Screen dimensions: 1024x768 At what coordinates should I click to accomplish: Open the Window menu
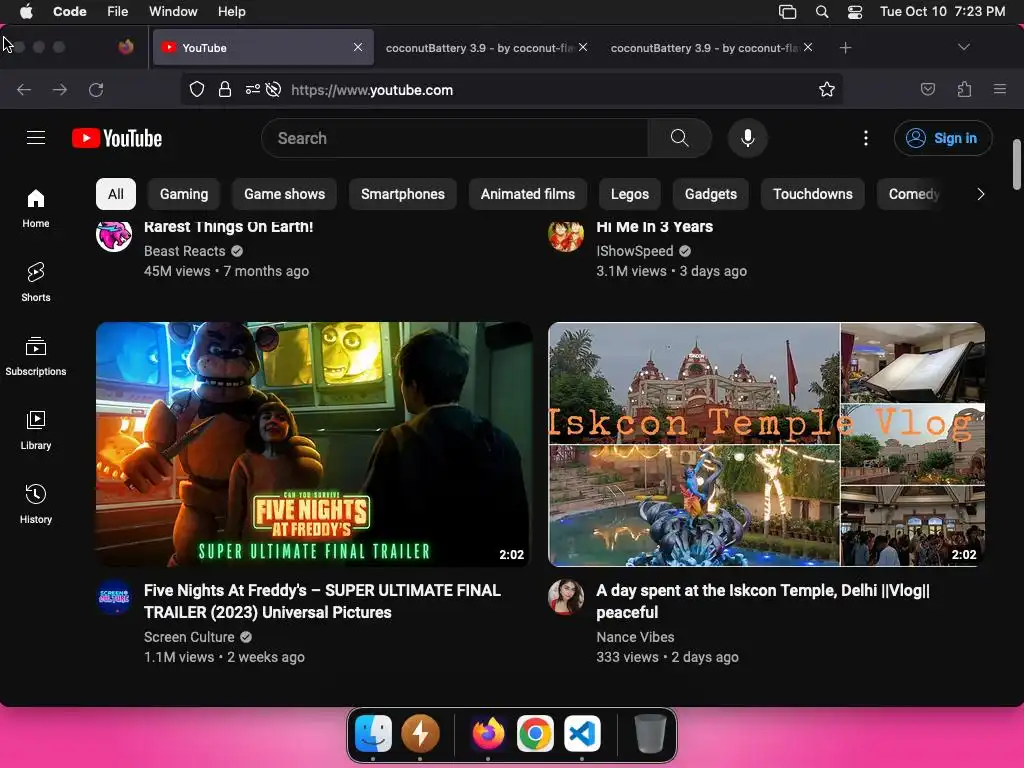pyautogui.click(x=173, y=12)
